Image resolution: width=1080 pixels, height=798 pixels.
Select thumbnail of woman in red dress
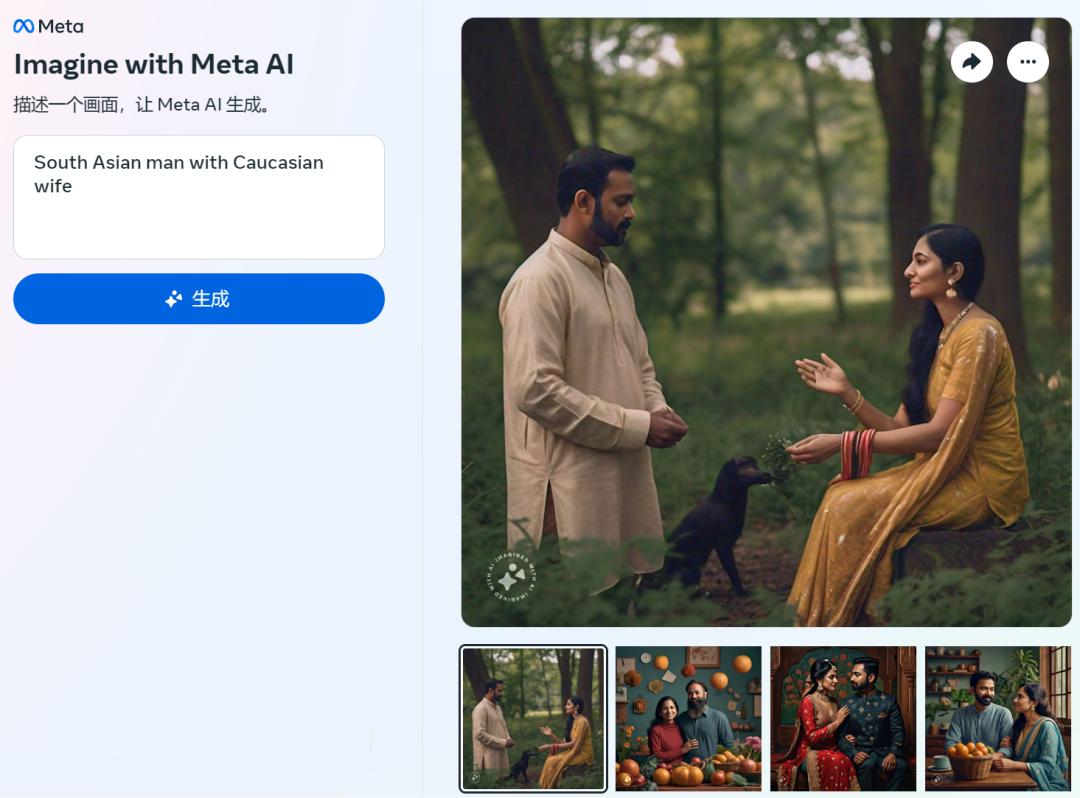tap(843, 718)
